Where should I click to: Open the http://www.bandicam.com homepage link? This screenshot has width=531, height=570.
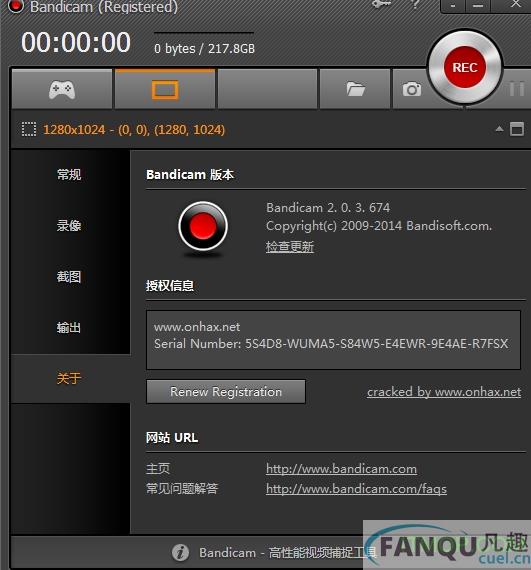tap(341, 469)
